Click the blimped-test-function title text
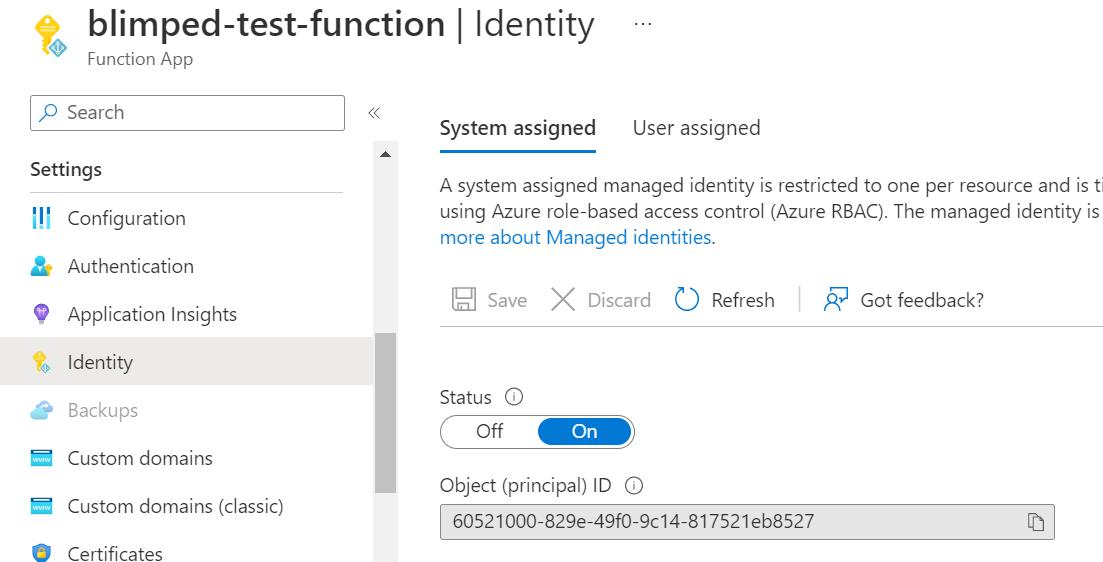Viewport: 1103px width, 562px height. pos(266,25)
